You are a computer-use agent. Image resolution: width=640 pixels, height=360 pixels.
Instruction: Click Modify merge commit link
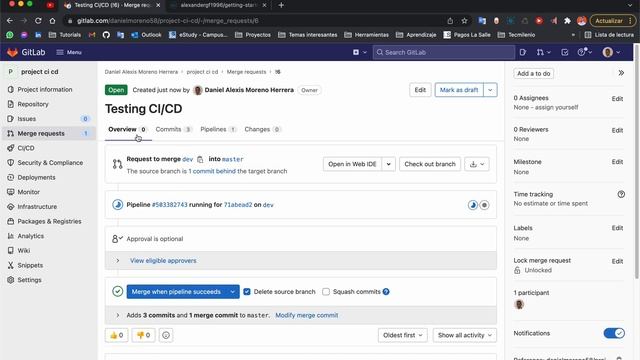[x=307, y=315]
